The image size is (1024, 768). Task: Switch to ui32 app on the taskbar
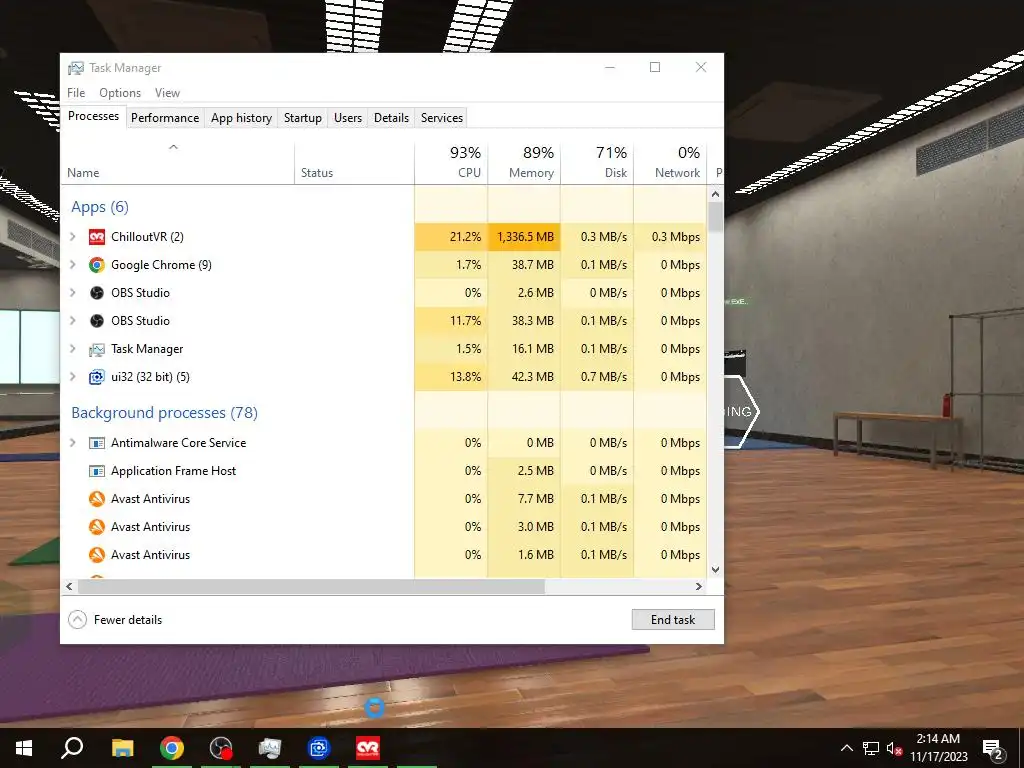pos(319,748)
